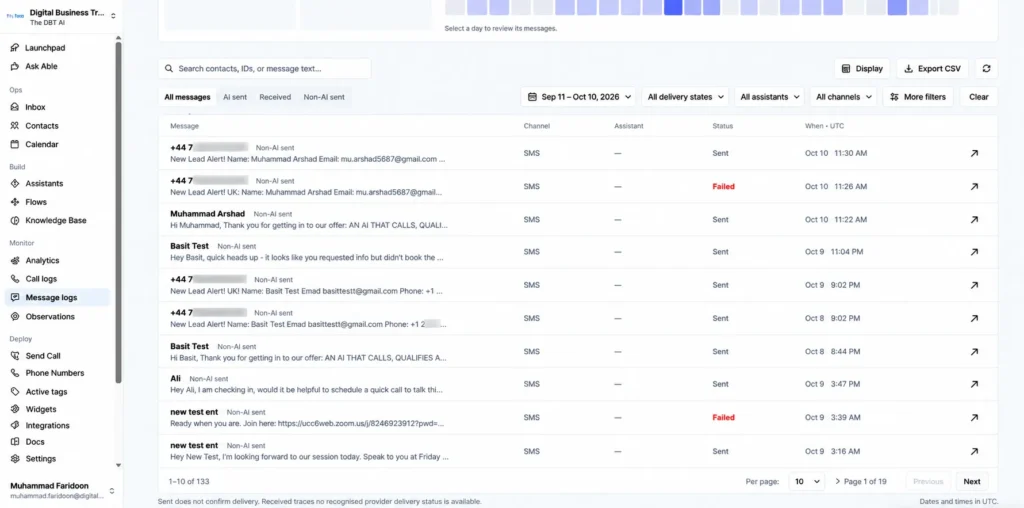
Task: Focus the search contacts input field
Action: (x=264, y=69)
